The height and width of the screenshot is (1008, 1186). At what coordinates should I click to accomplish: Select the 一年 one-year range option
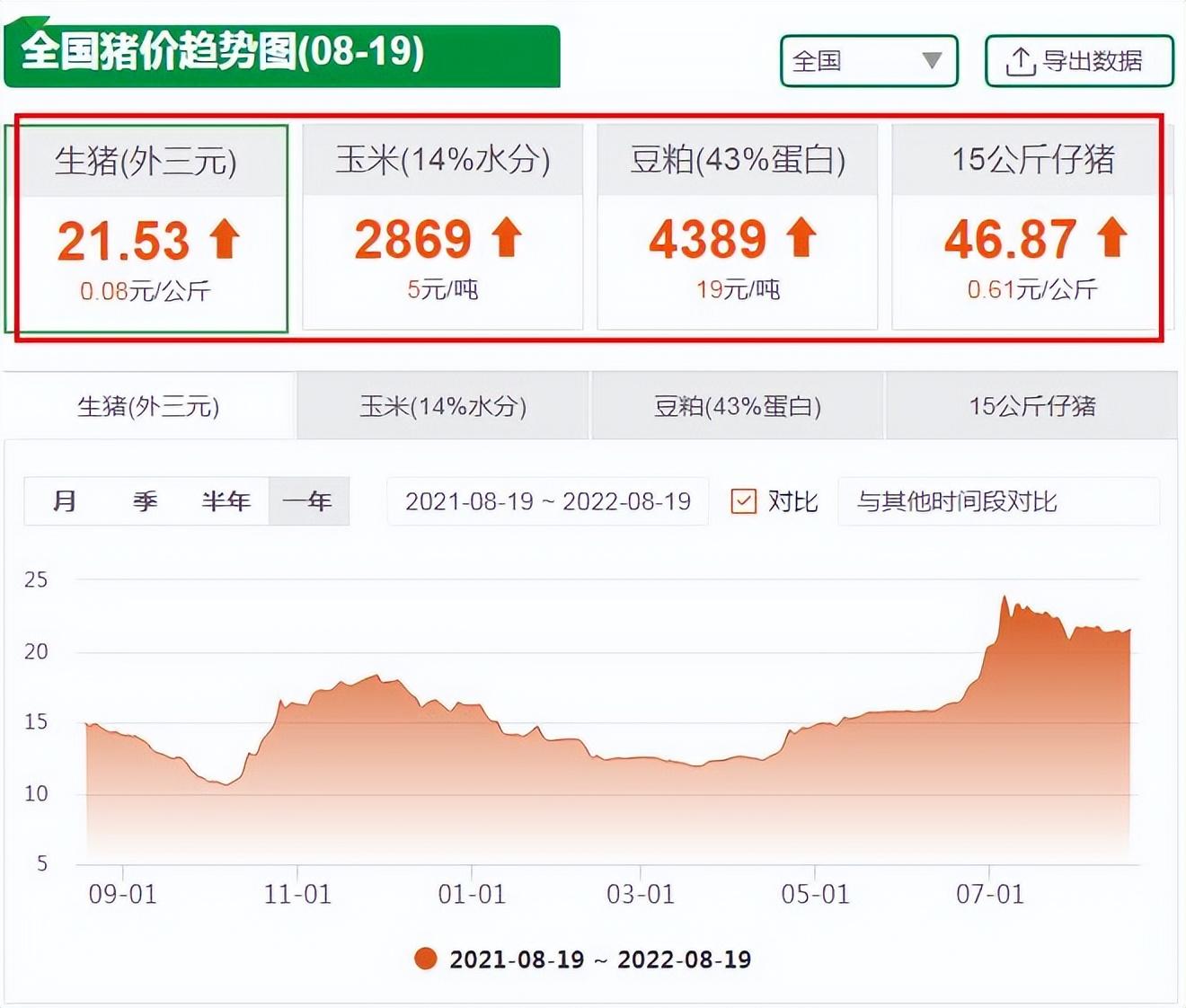[x=308, y=501]
